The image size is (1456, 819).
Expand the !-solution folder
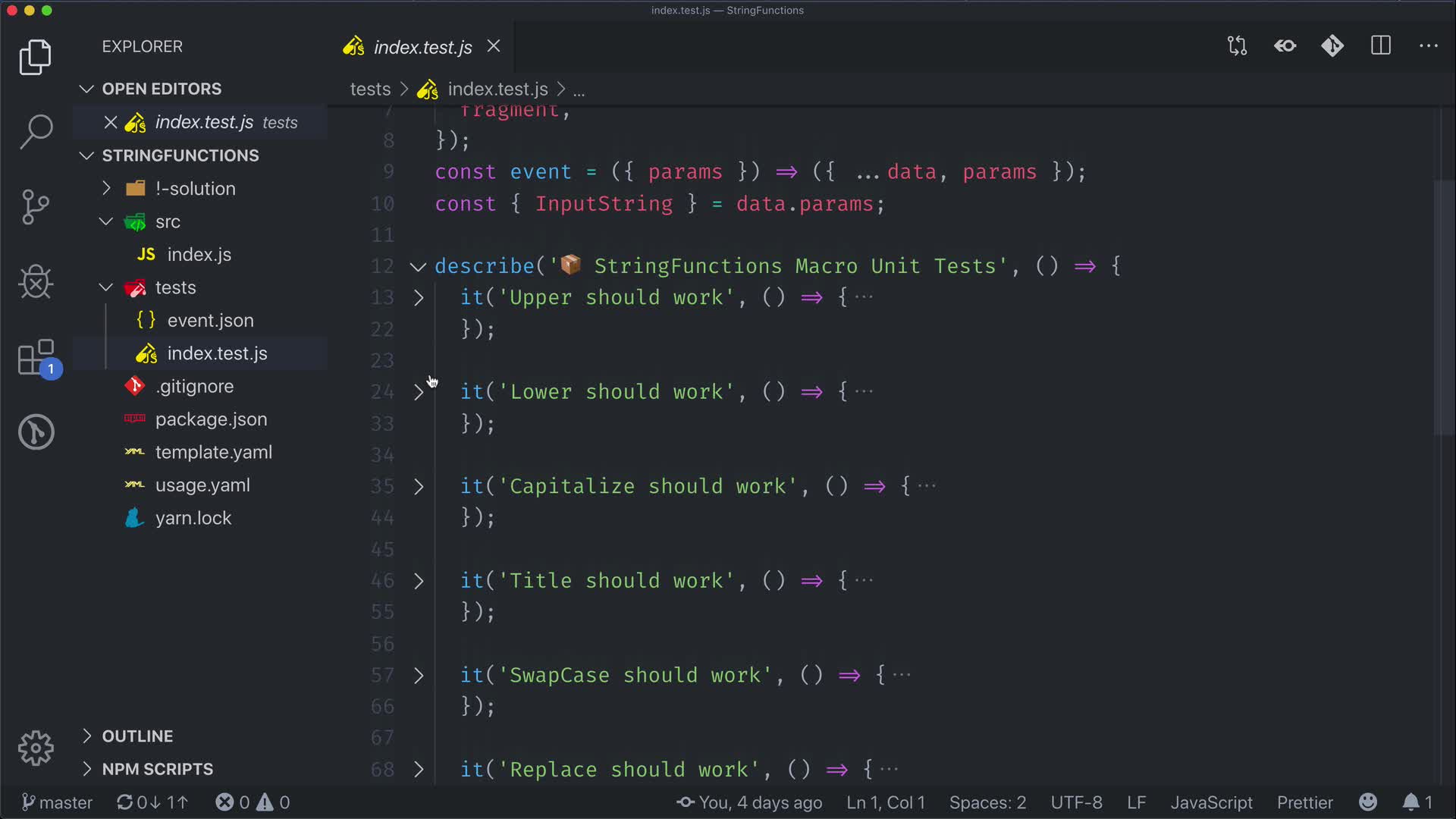(x=195, y=189)
